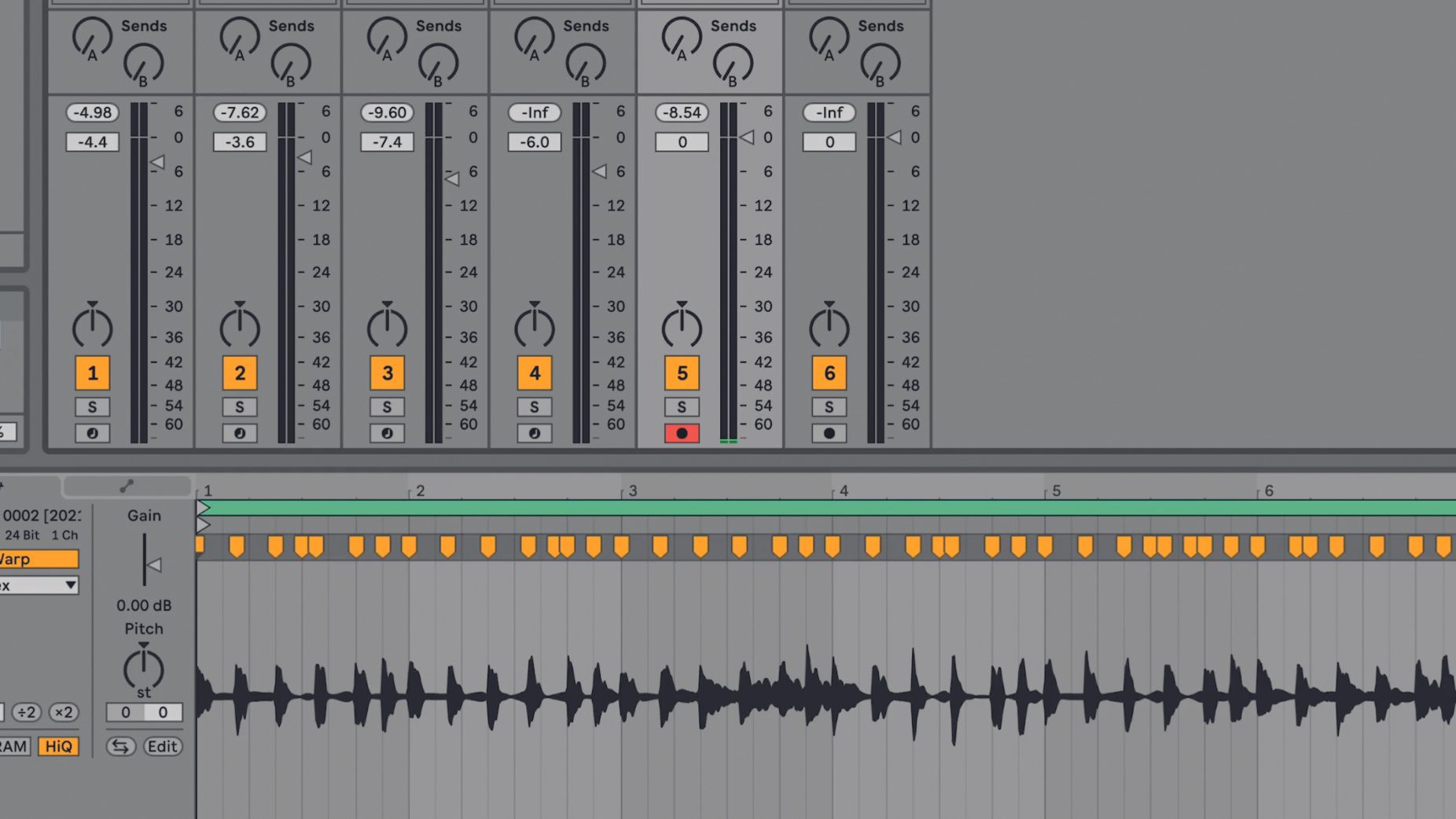Click the wrench envelope tab icon

127,487
